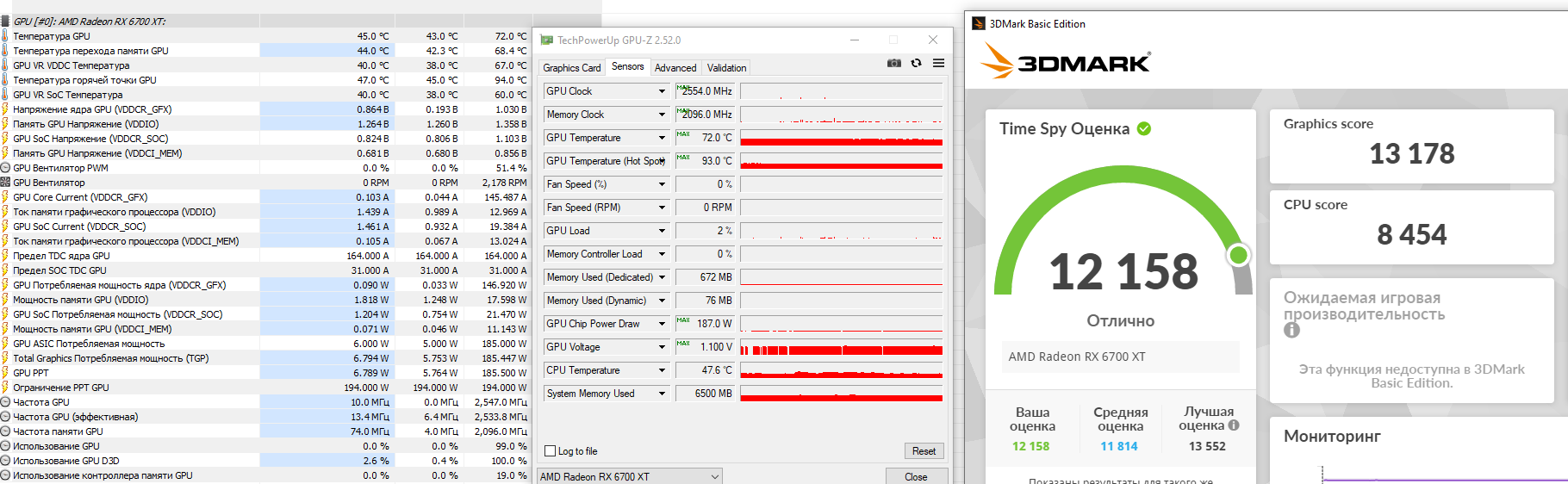Open the Validation tab in GPU-Z

click(x=727, y=68)
